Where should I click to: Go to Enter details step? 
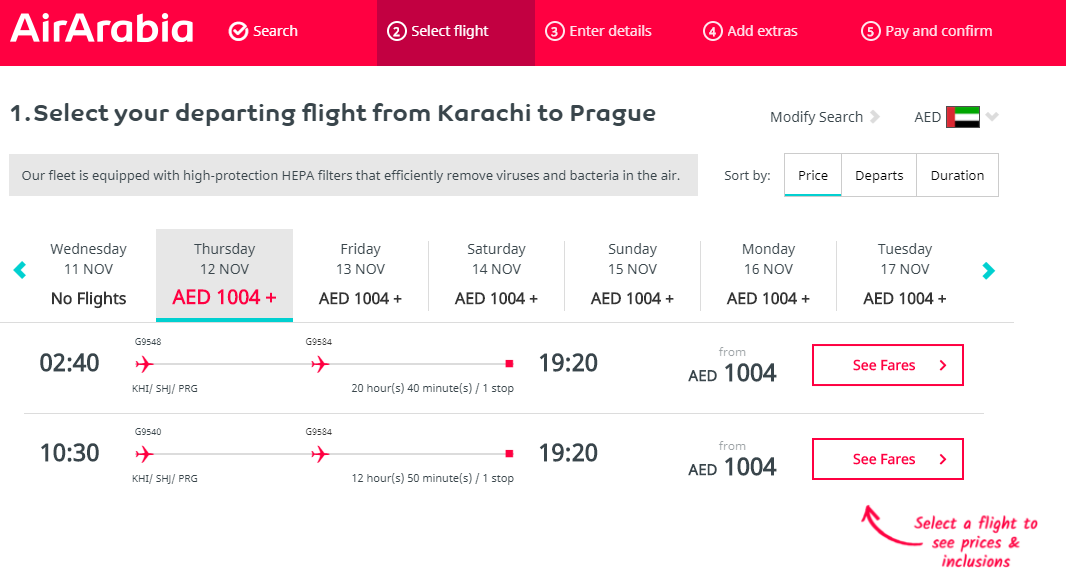point(598,31)
